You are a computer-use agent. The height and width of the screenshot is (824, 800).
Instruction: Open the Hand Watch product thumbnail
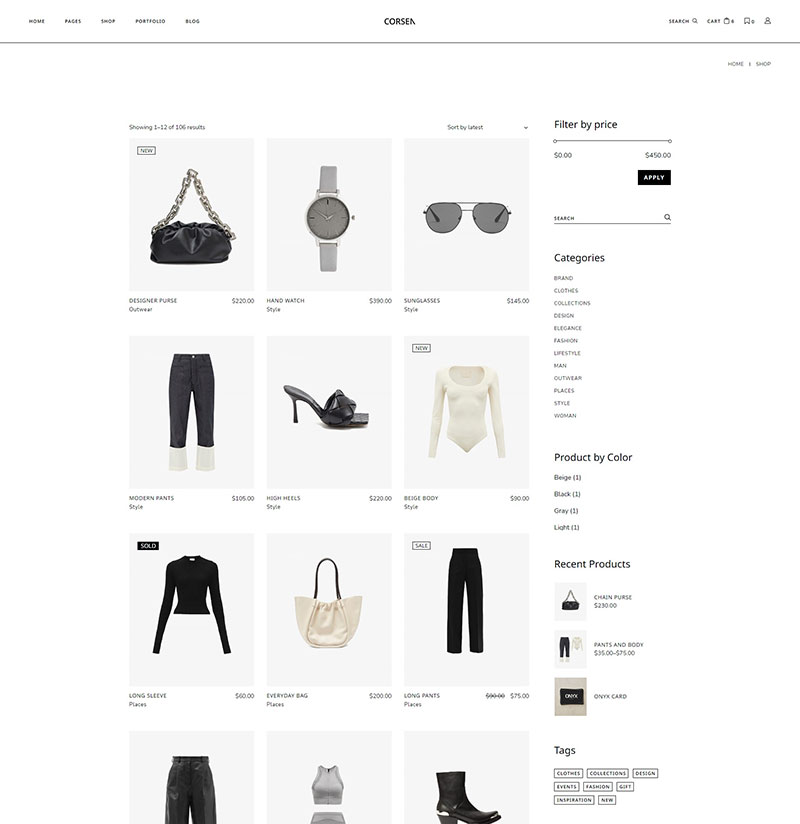point(329,214)
